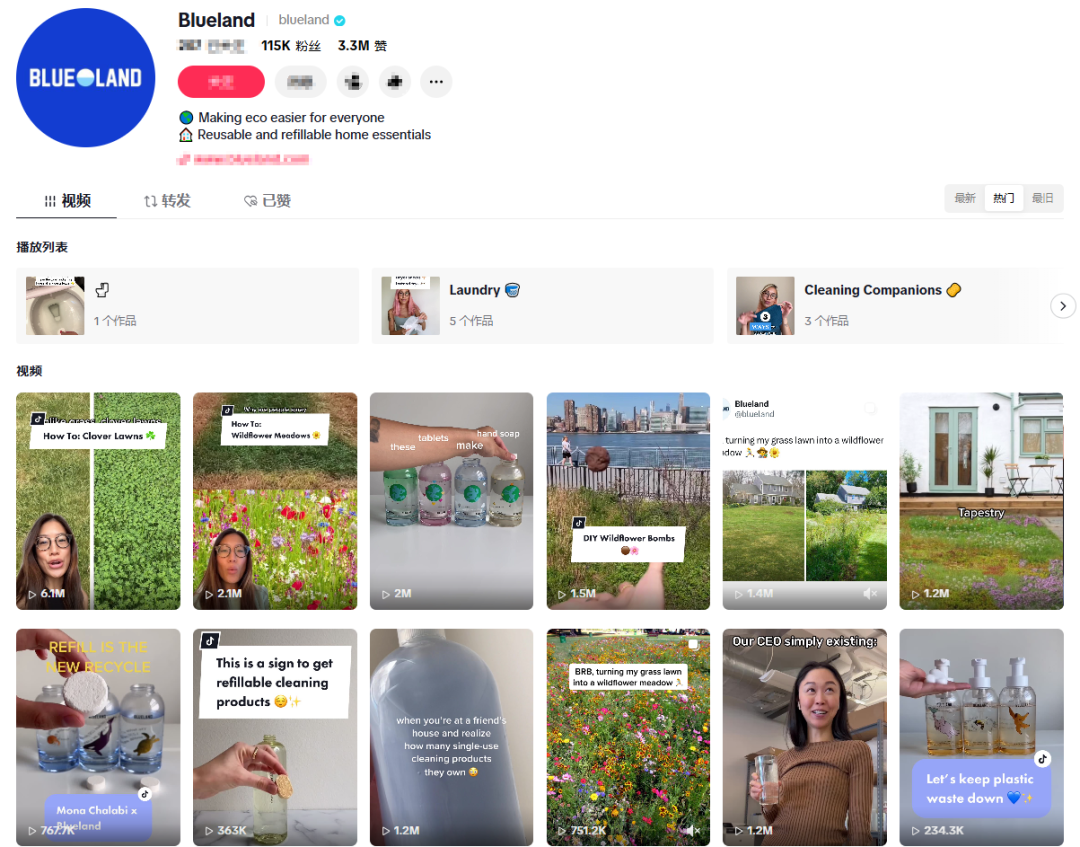Show more playlists with the right chevron

tap(1063, 306)
